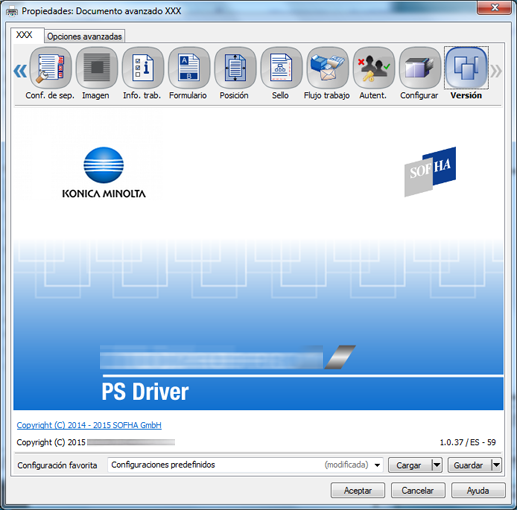Open the Configurar icon

(x=420, y=68)
